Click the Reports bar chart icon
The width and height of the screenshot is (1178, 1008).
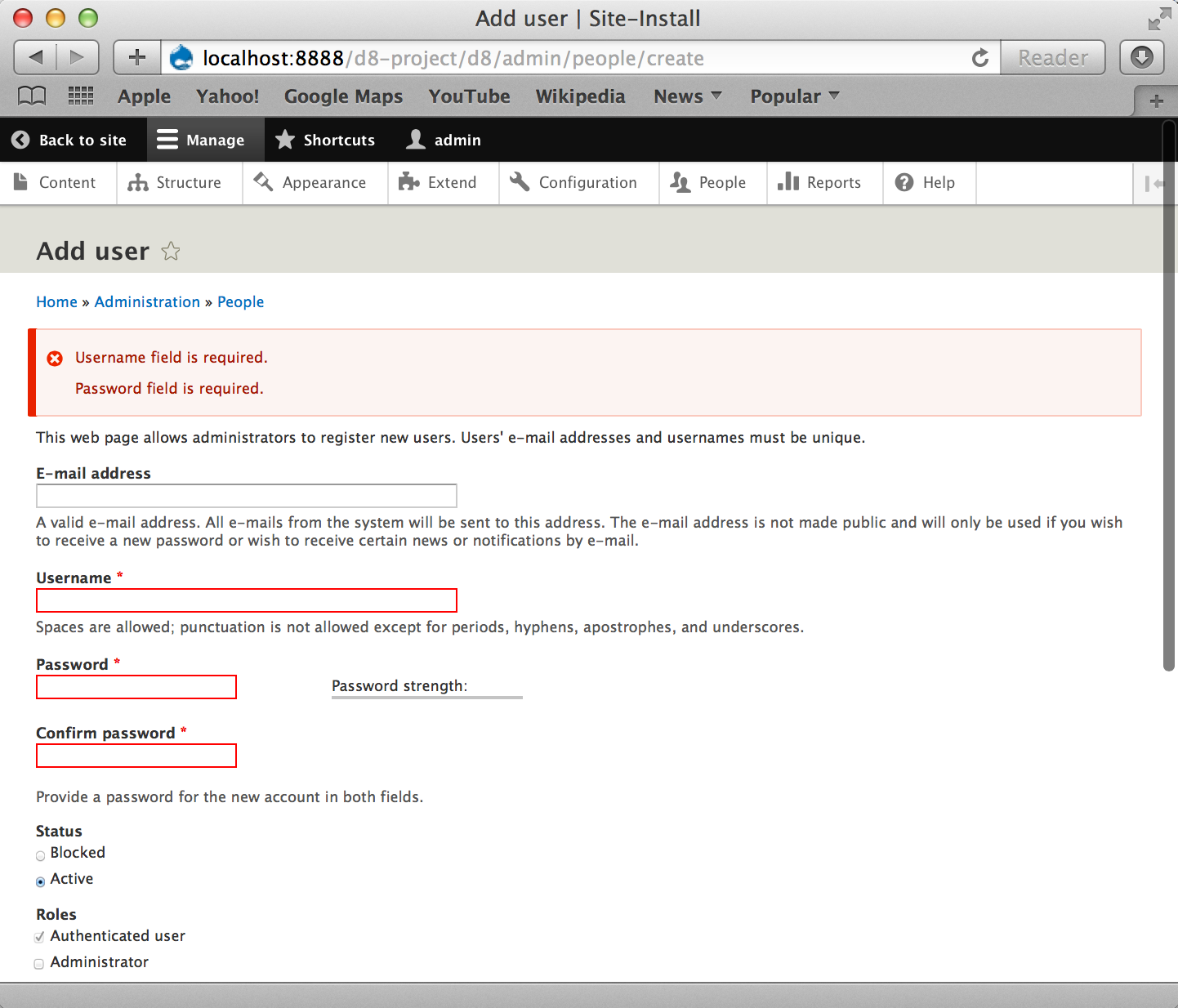788,181
